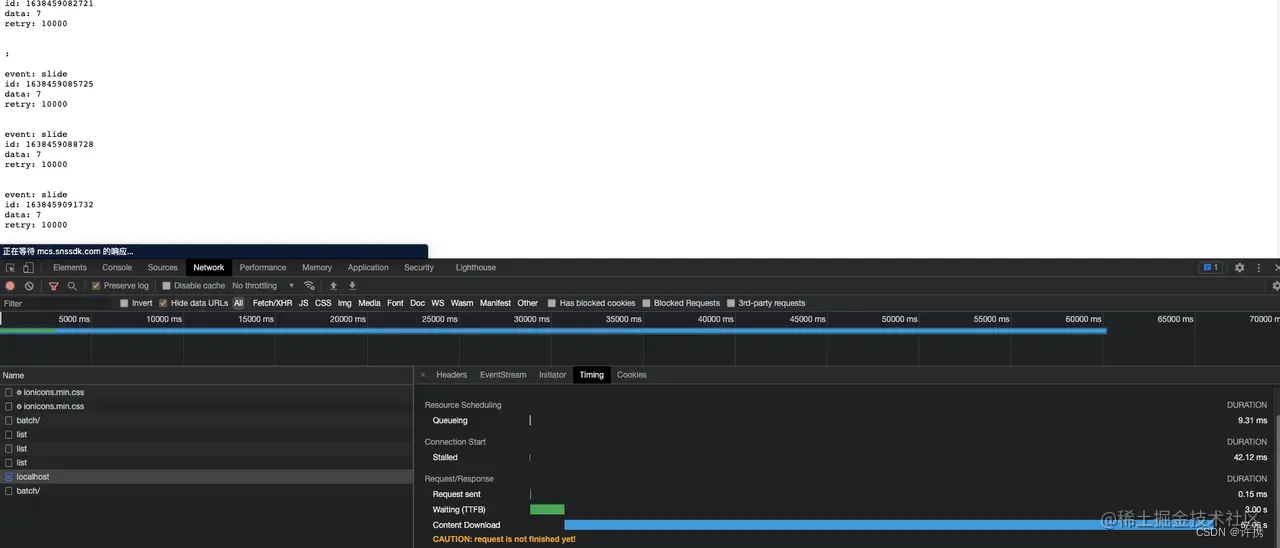Select the first batch/ request row
The image size is (1280, 548).
206,421
